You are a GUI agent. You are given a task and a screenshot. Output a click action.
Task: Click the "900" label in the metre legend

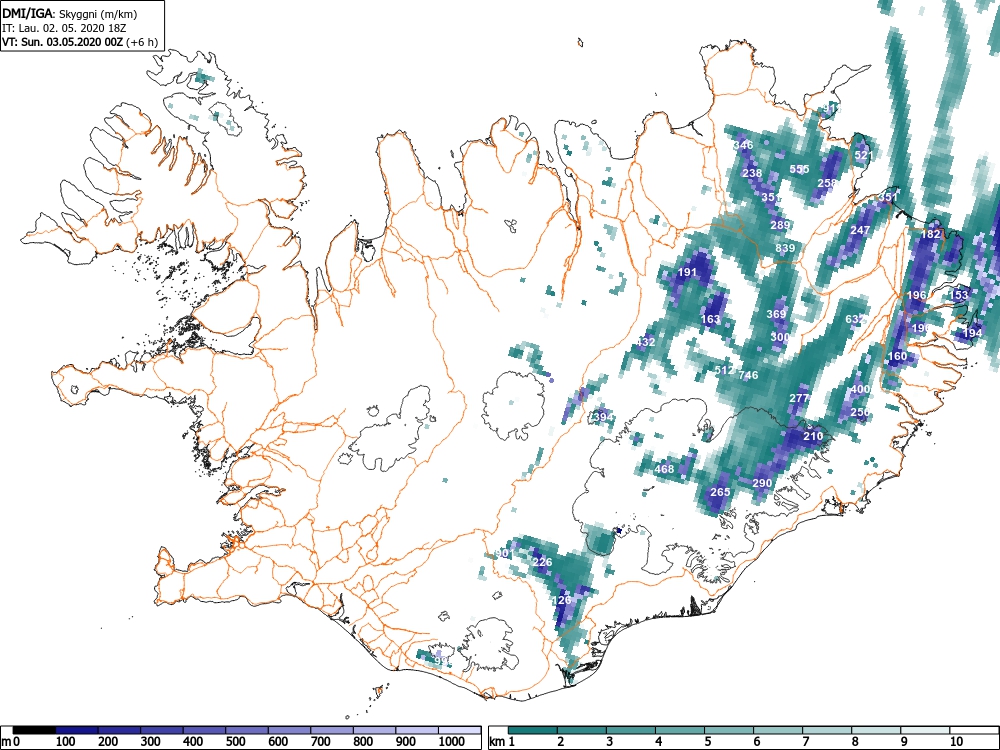click(406, 742)
